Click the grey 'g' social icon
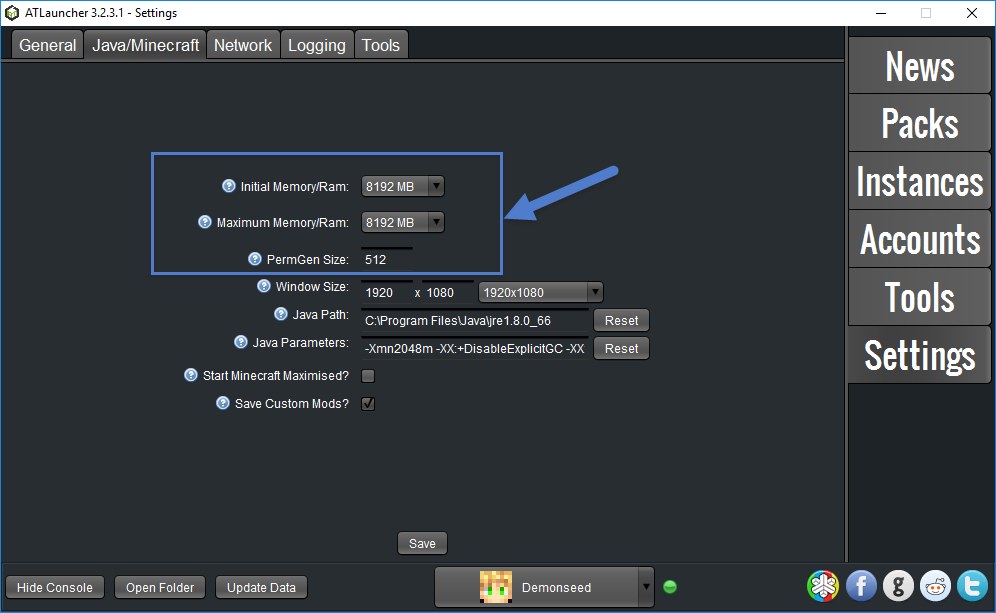The width and height of the screenshot is (996, 613). 898,587
